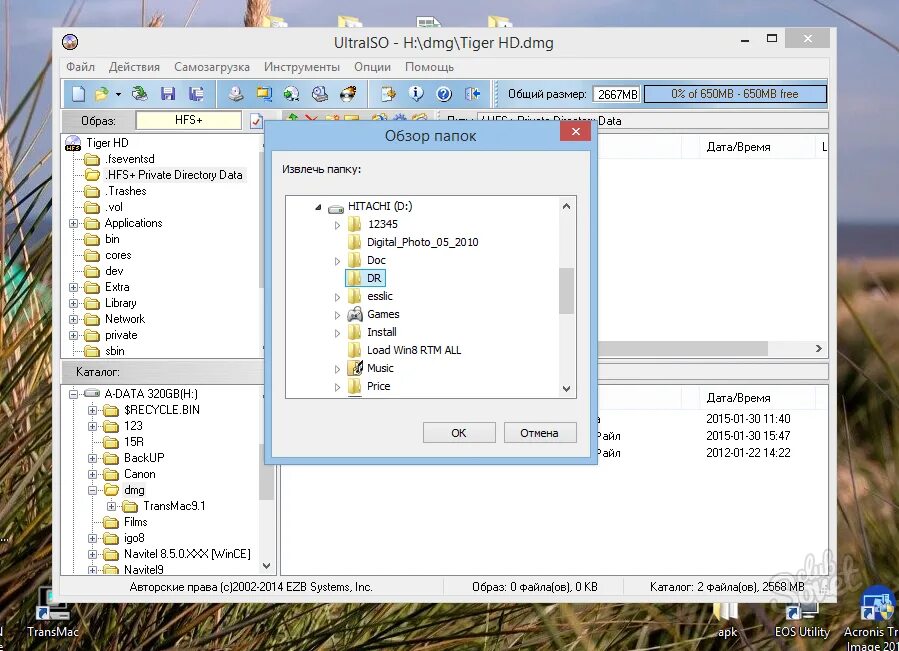Viewport: 899px width, 651px height.
Task: Click the 650MB capacity usage bar
Action: tap(735, 94)
